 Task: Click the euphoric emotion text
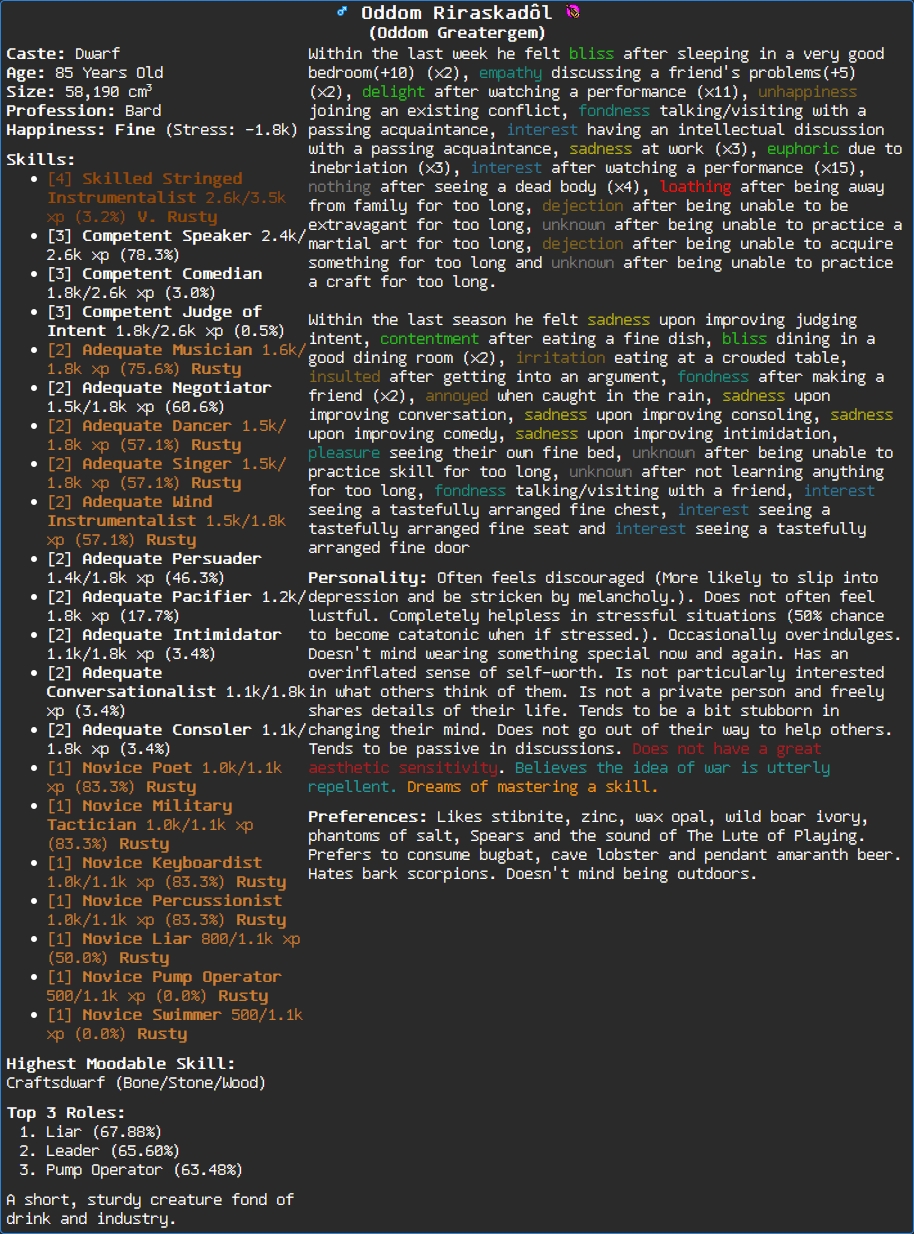[806, 148]
